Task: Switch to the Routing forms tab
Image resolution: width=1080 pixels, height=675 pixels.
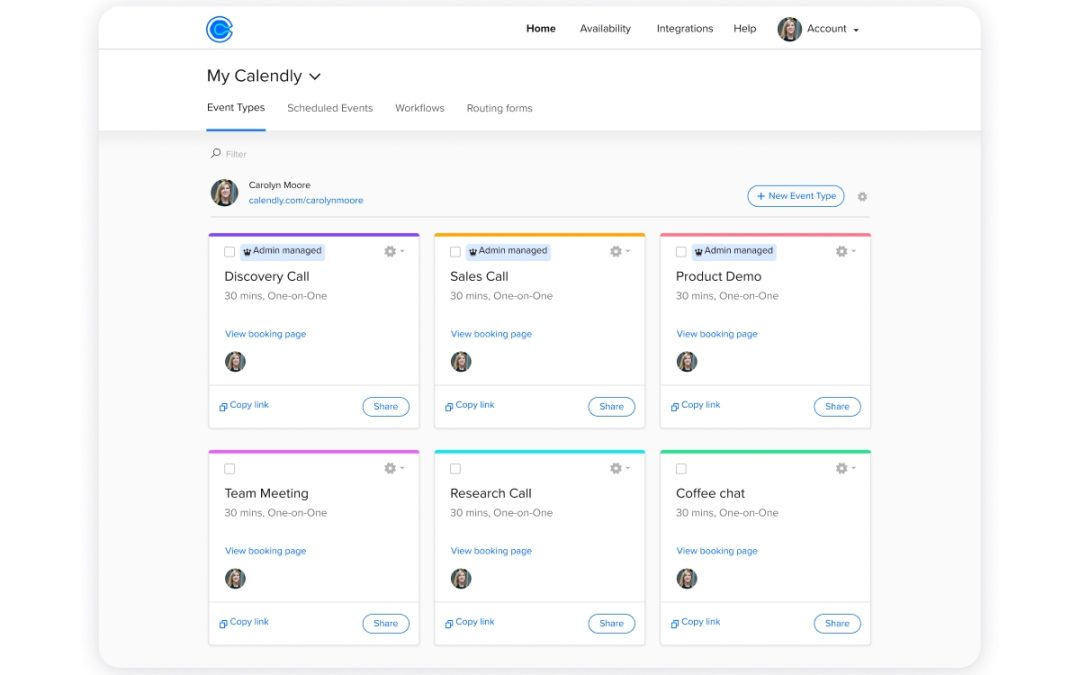Action: pyautogui.click(x=499, y=108)
